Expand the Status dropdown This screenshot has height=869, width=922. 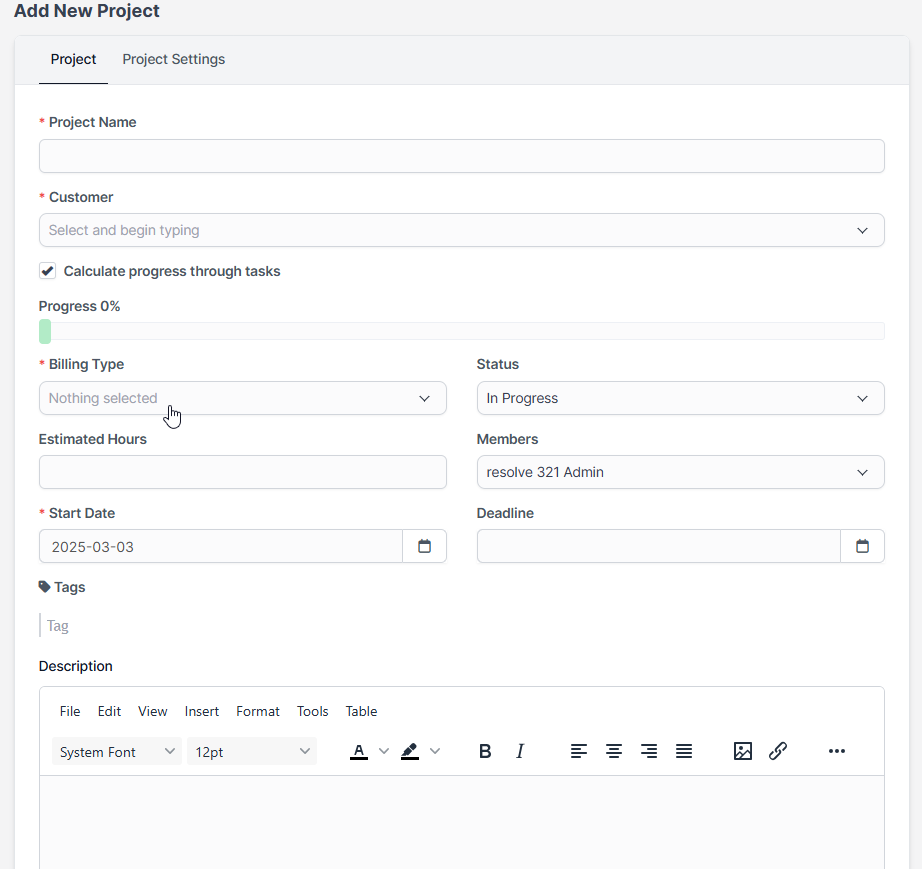pyautogui.click(x=680, y=398)
